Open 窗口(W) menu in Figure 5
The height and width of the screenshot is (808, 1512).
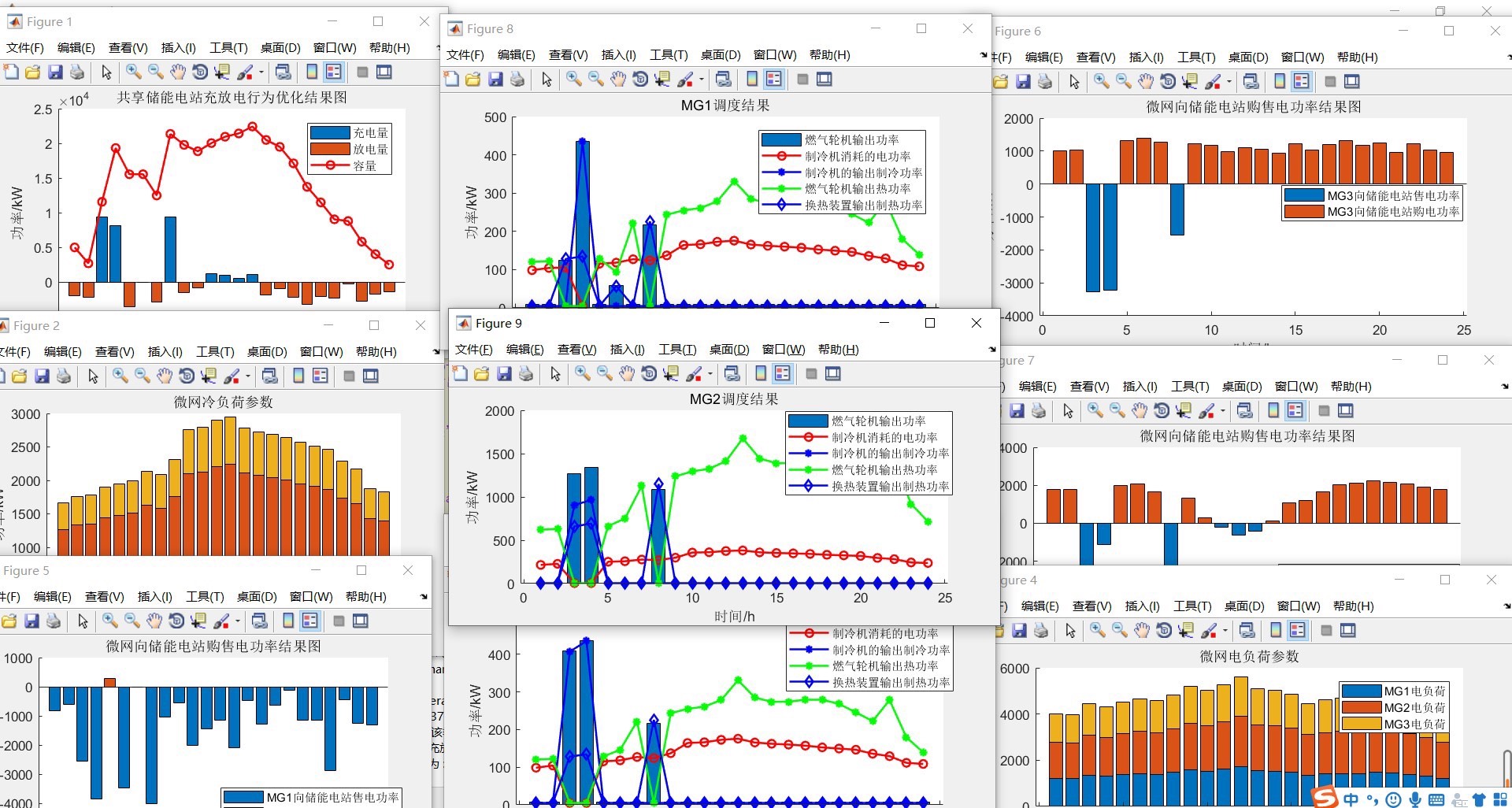311,596
